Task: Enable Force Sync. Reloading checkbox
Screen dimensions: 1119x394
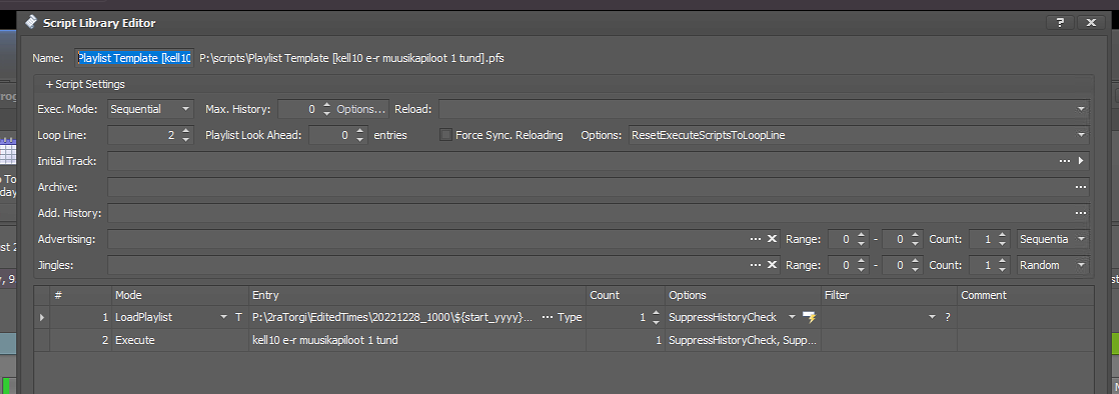Action: 445,135
